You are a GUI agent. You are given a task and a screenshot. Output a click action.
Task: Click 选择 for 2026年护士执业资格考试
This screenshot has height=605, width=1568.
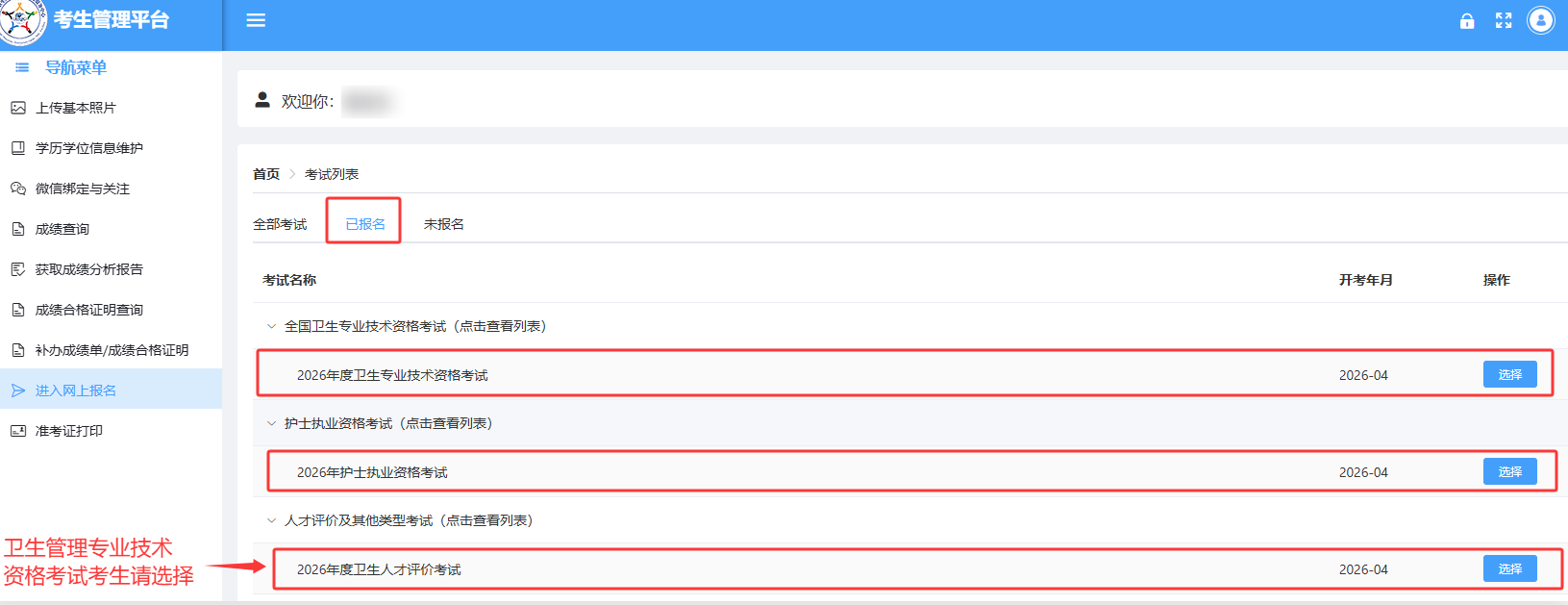[1509, 471]
